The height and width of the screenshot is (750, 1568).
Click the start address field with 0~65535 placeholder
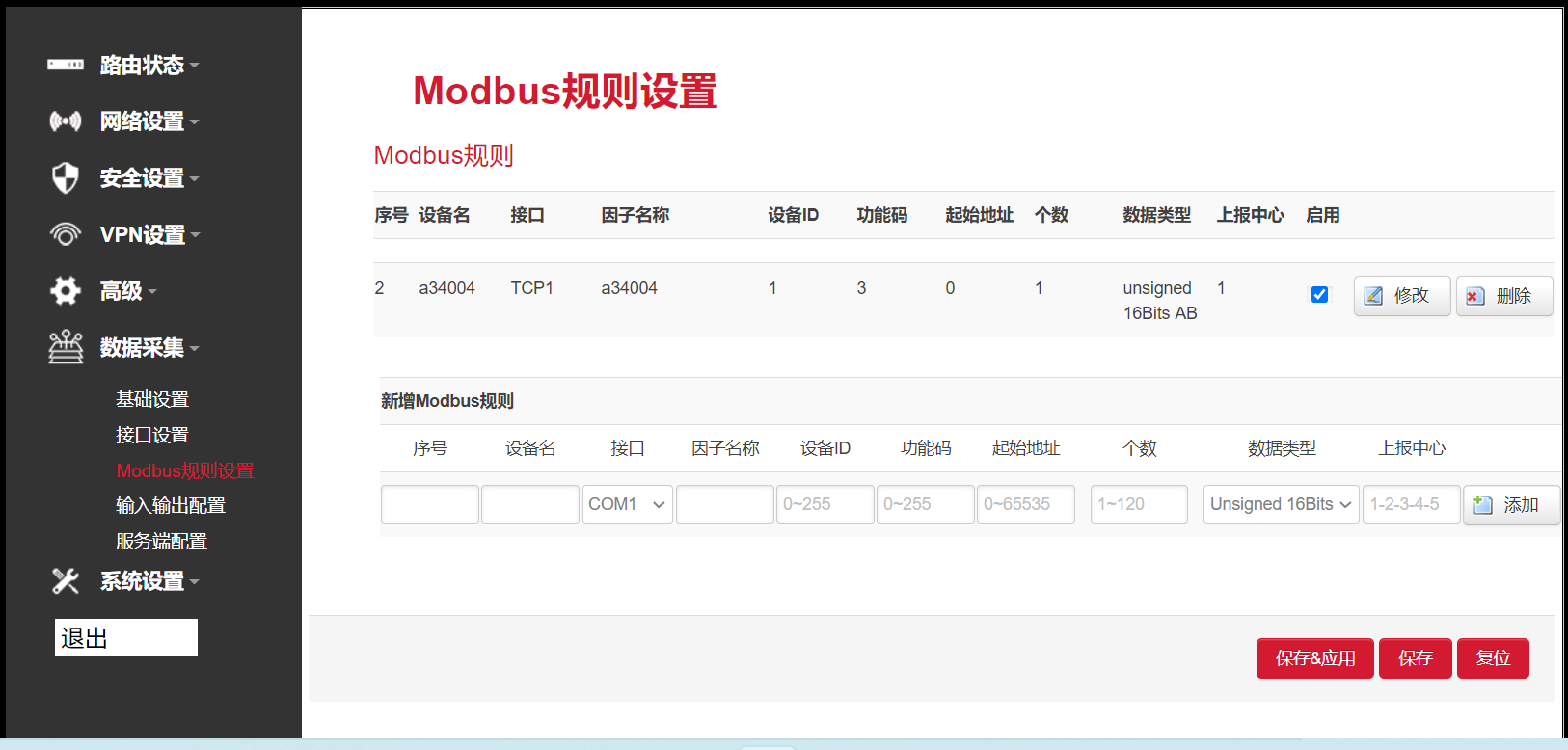tap(1025, 504)
